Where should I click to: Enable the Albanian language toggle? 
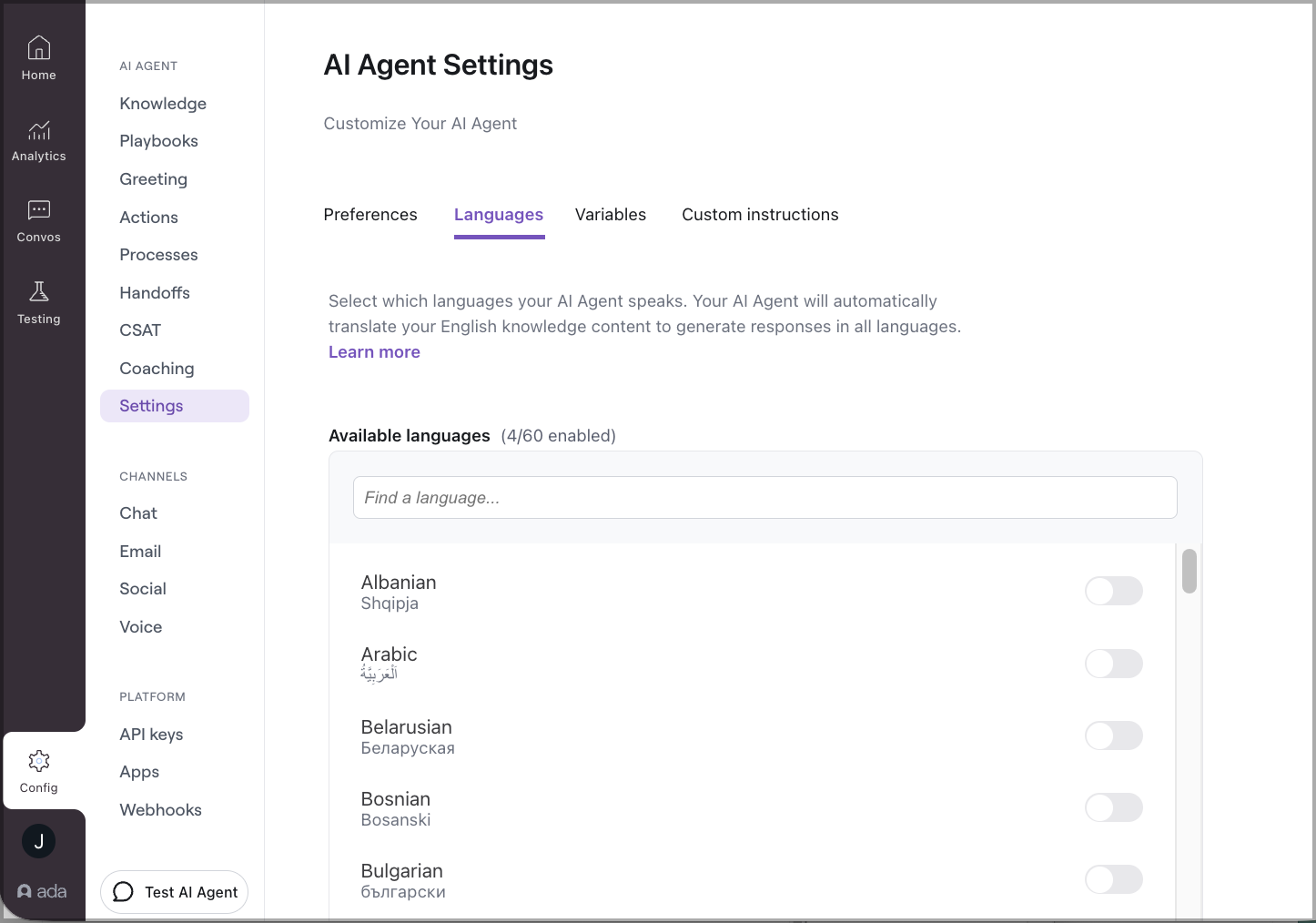(x=1113, y=591)
